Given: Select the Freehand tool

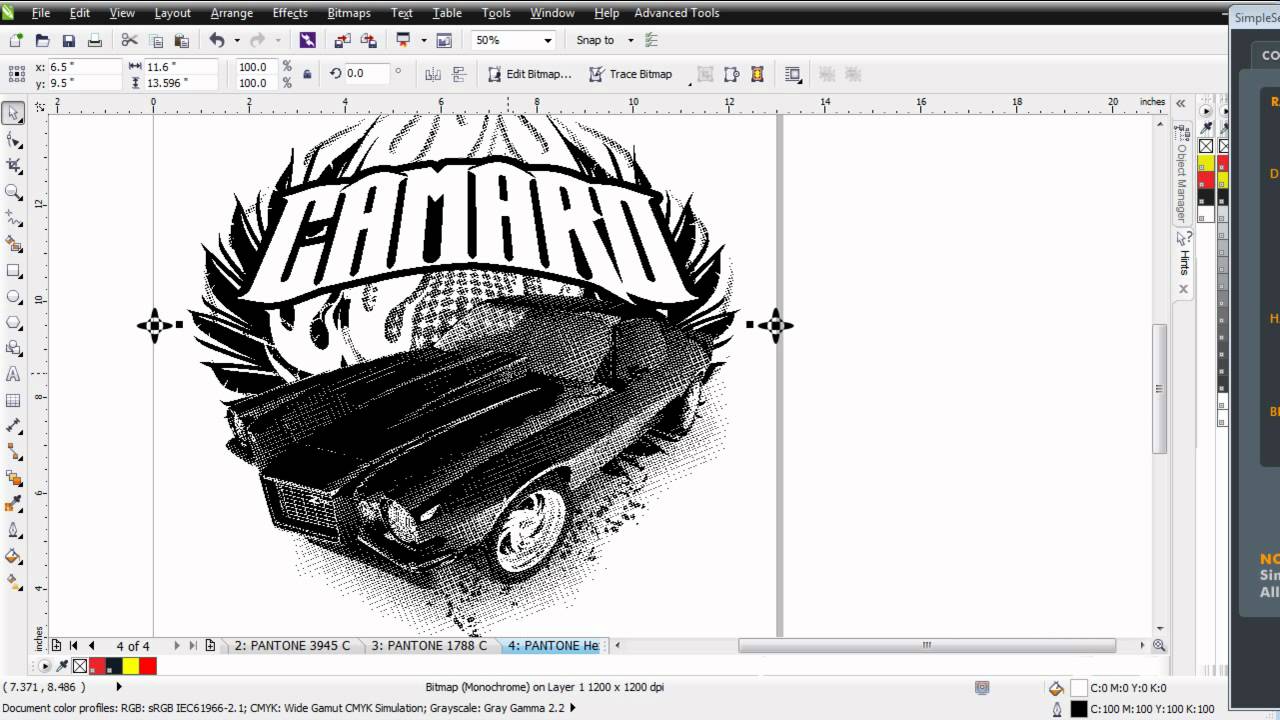Looking at the screenshot, I should tap(14, 218).
